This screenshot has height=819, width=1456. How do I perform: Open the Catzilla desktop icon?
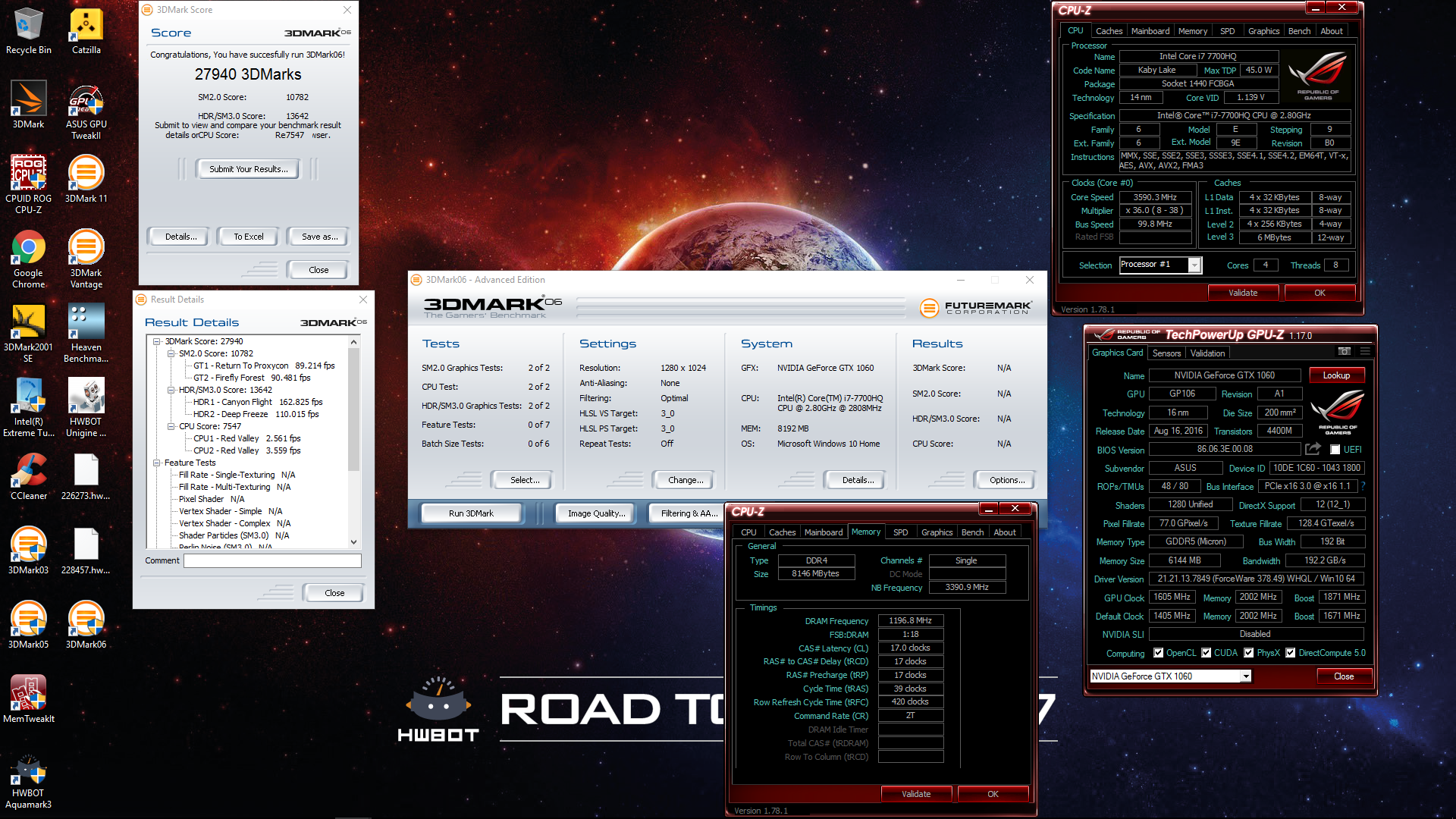[x=86, y=30]
